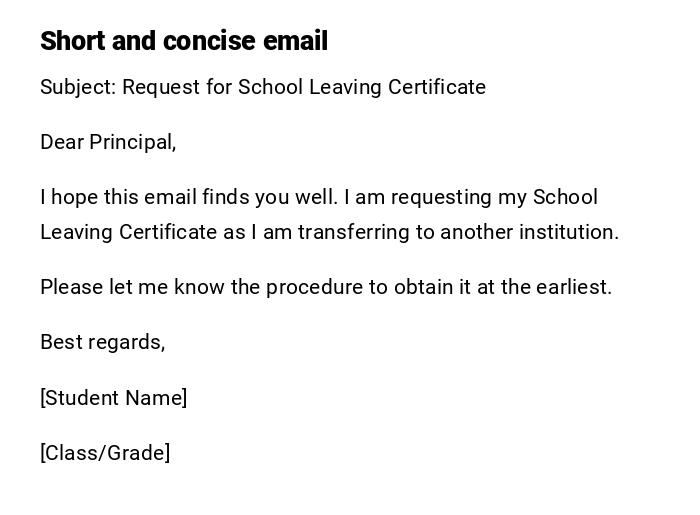Click the "[Class/Grade]" placeholder

pos(105,453)
